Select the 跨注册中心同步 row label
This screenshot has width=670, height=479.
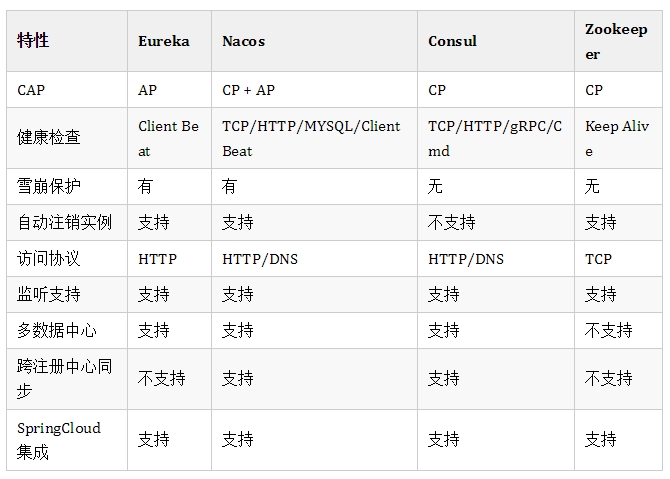[x=65, y=378]
